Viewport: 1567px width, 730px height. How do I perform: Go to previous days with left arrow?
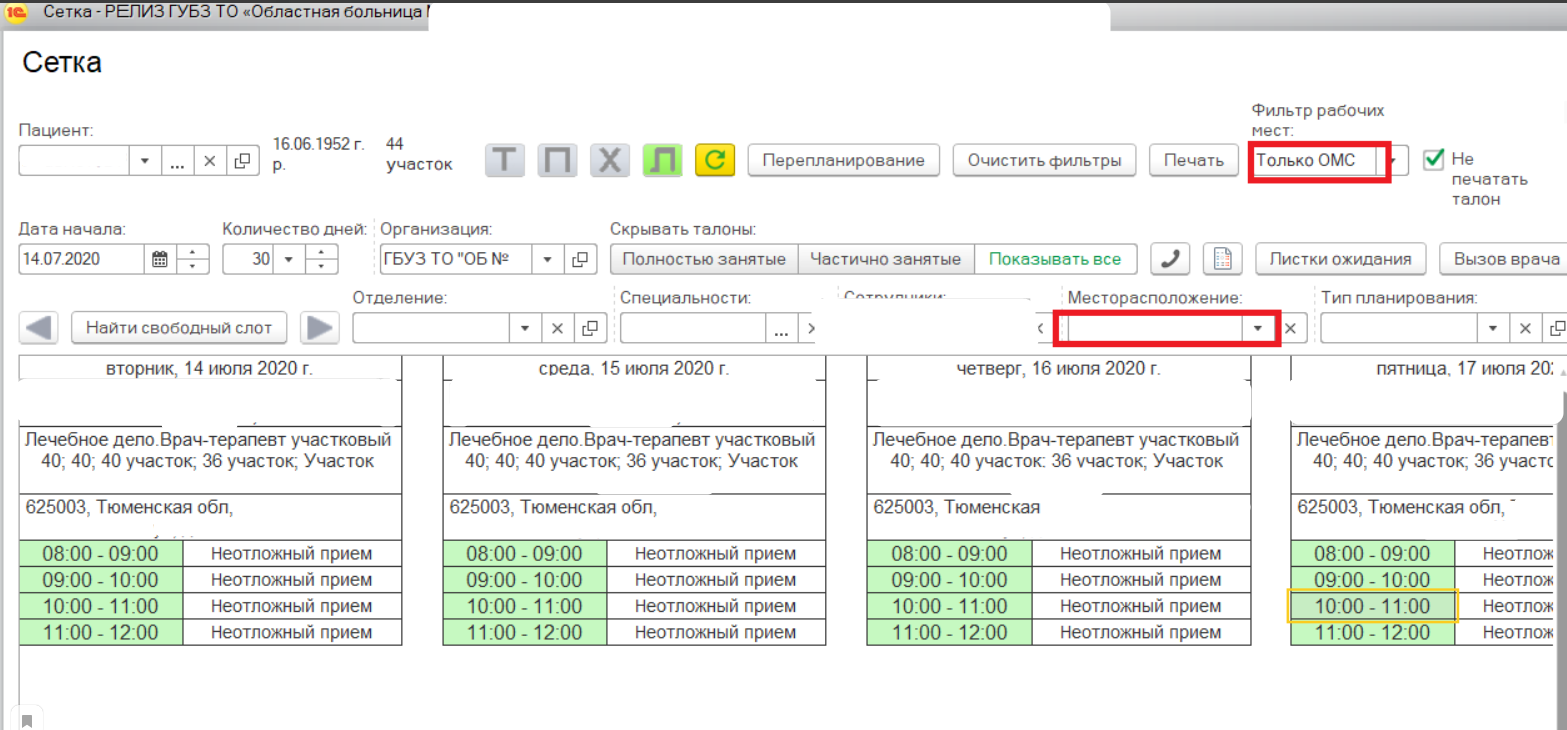(x=39, y=327)
